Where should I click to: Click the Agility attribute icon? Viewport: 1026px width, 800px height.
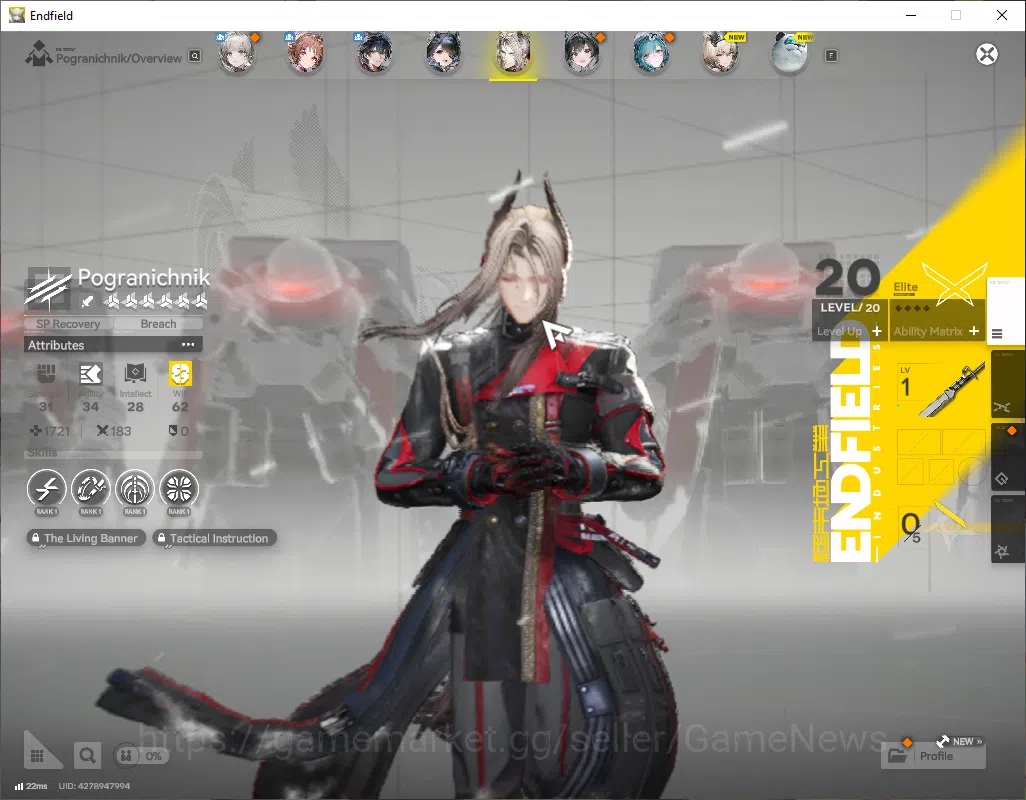90,374
